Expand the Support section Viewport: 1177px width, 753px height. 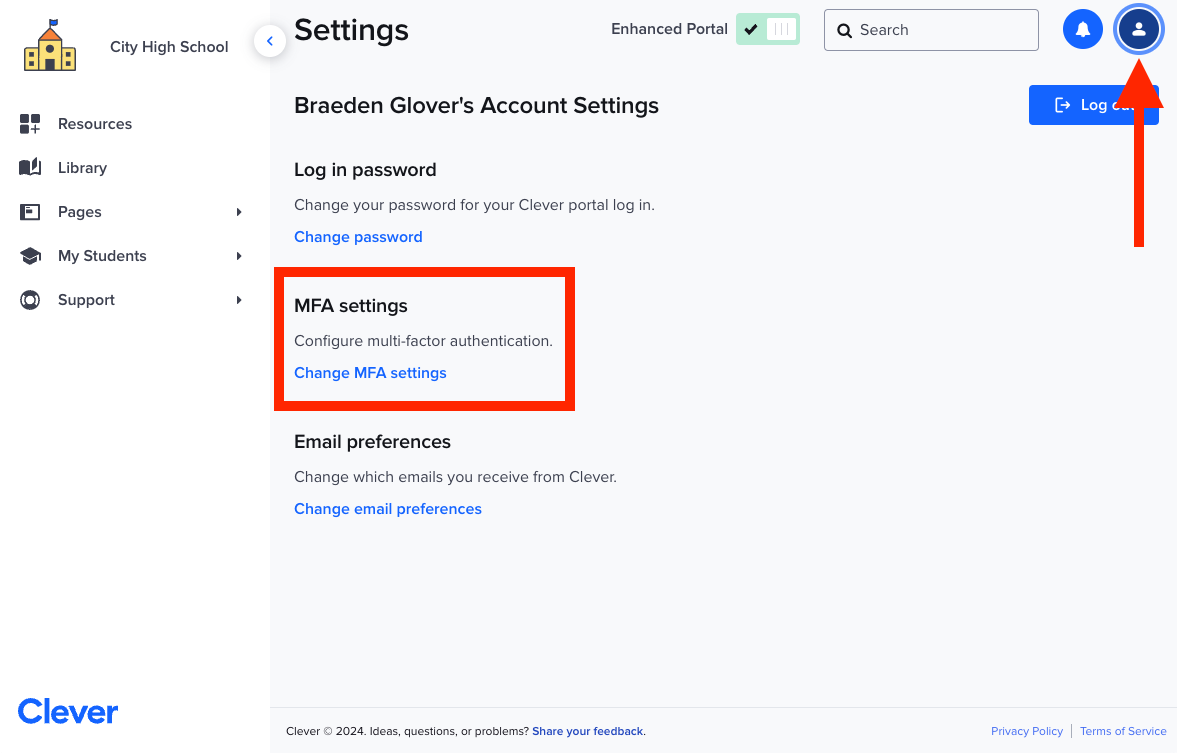point(238,299)
